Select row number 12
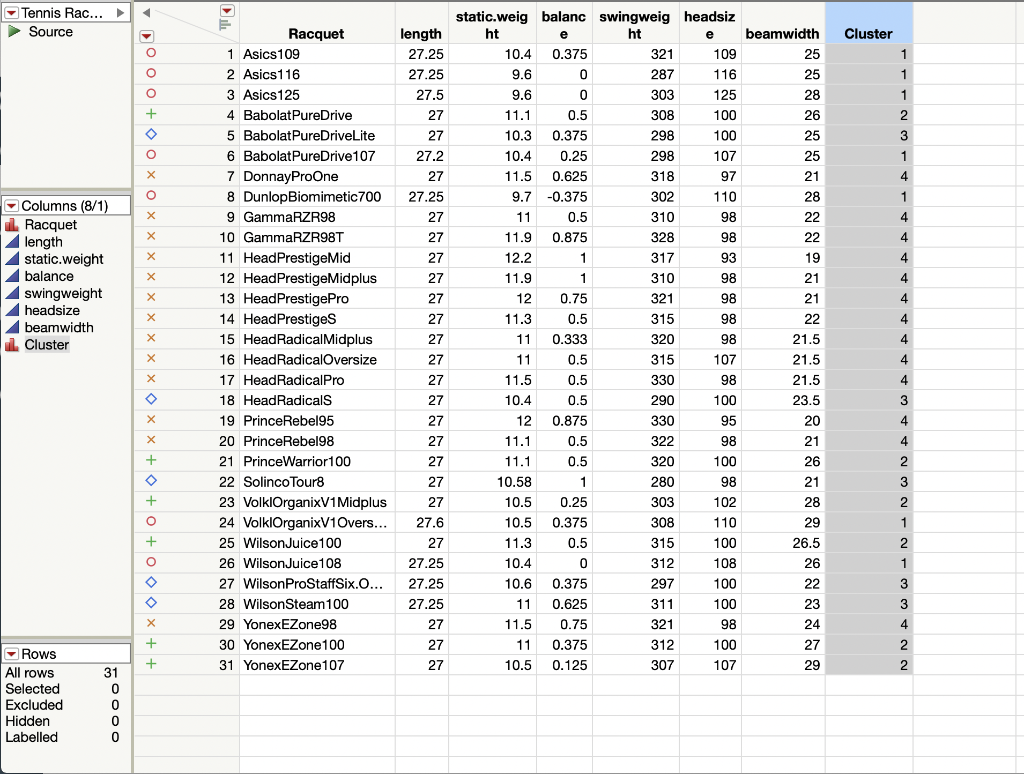This screenshot has height=774, width=1024. [x=227, y=278]
